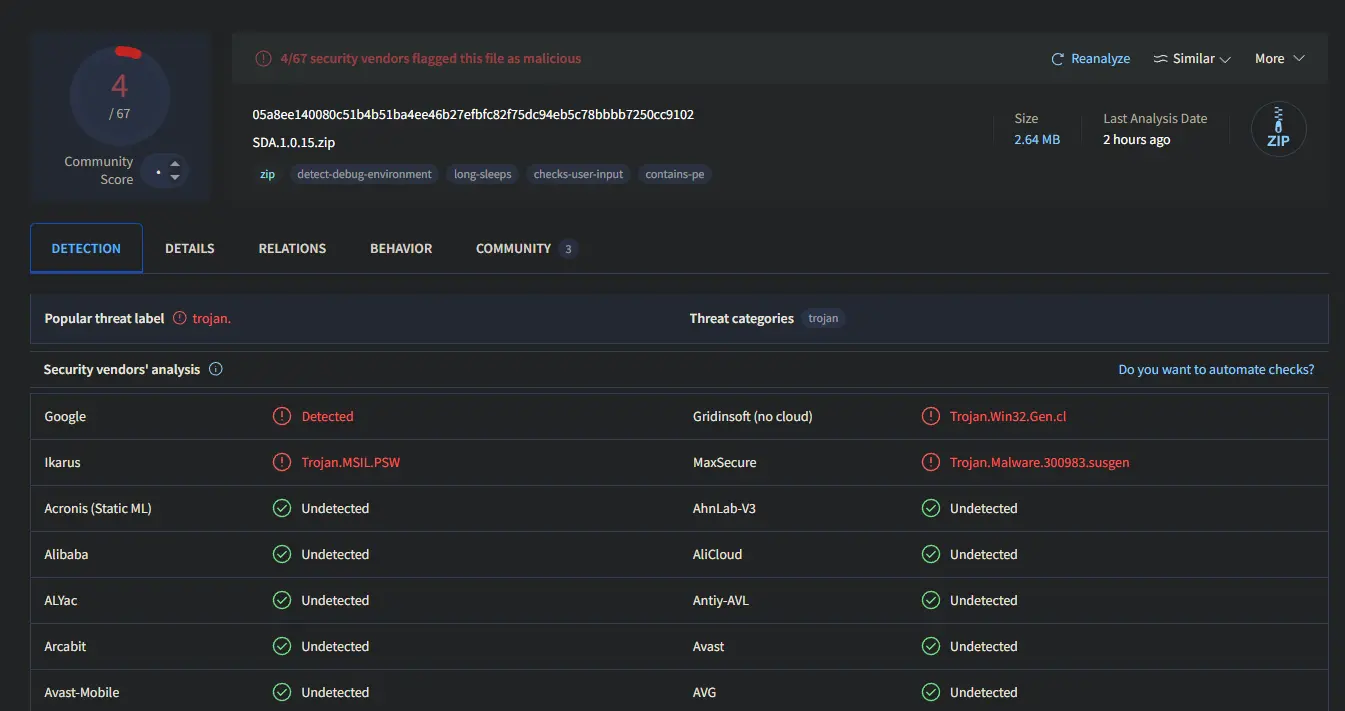This screenshot has width=1345, height=711.
Task: Click the MaxSecure vendor name
Action: 725,462
